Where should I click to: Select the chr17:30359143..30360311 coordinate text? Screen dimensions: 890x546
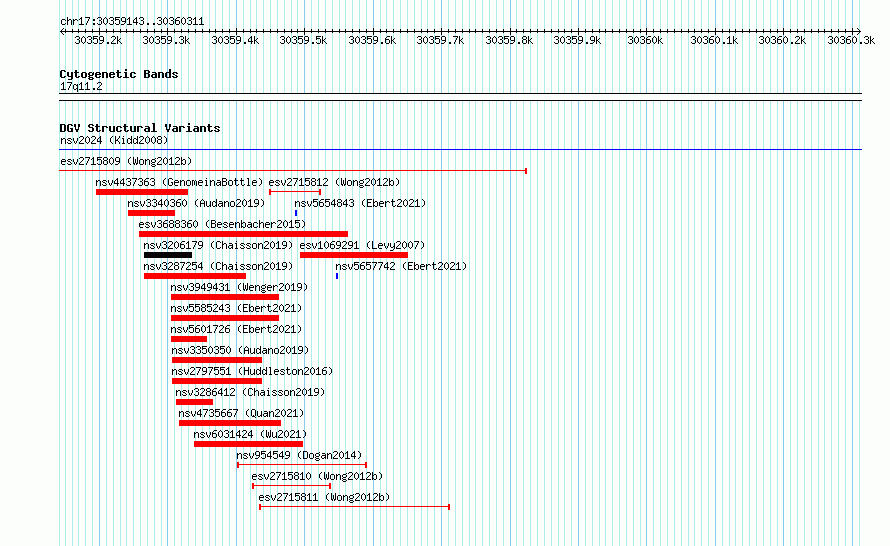coord(132,22)
